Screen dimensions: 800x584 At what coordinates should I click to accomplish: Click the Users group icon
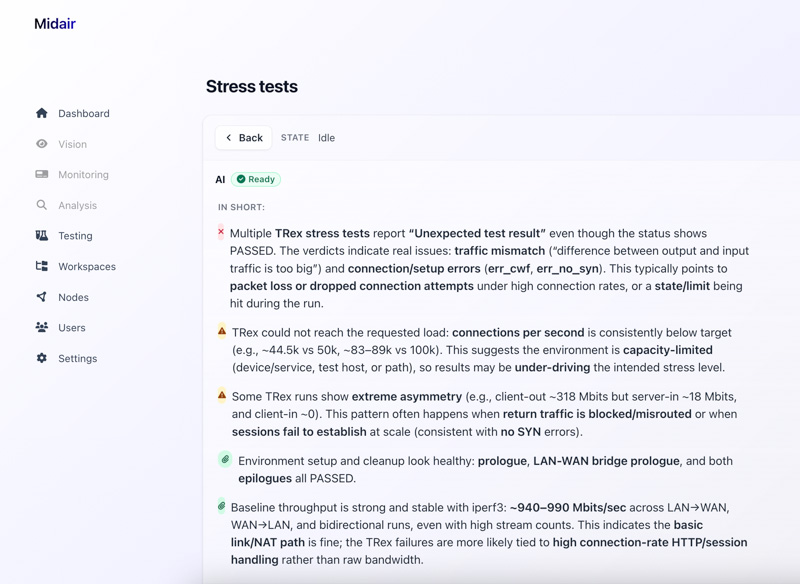click(x=42, y=327)
